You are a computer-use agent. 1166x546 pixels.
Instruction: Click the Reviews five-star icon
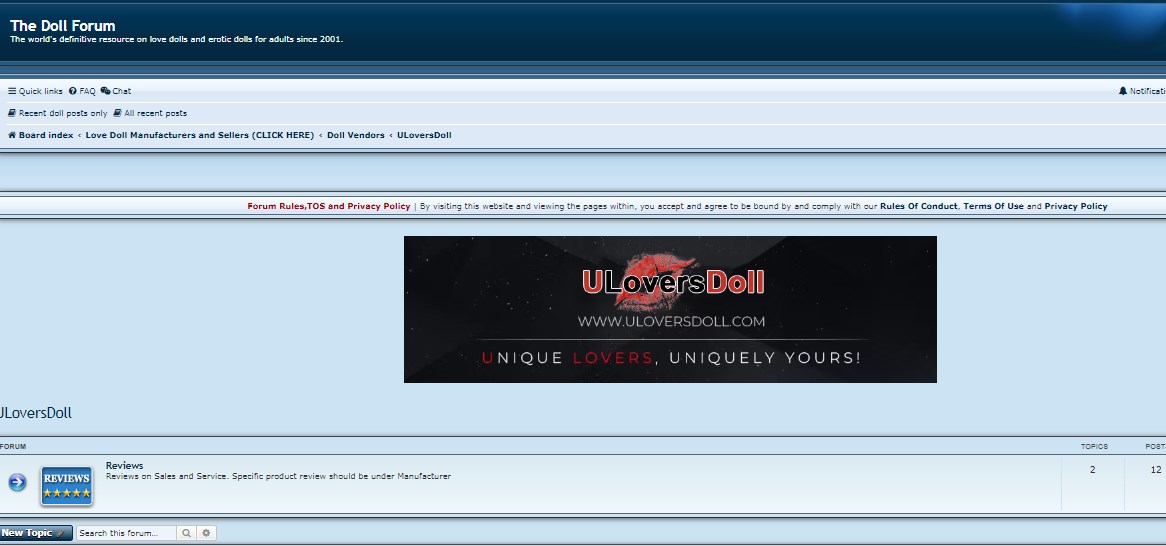point(66,485)
